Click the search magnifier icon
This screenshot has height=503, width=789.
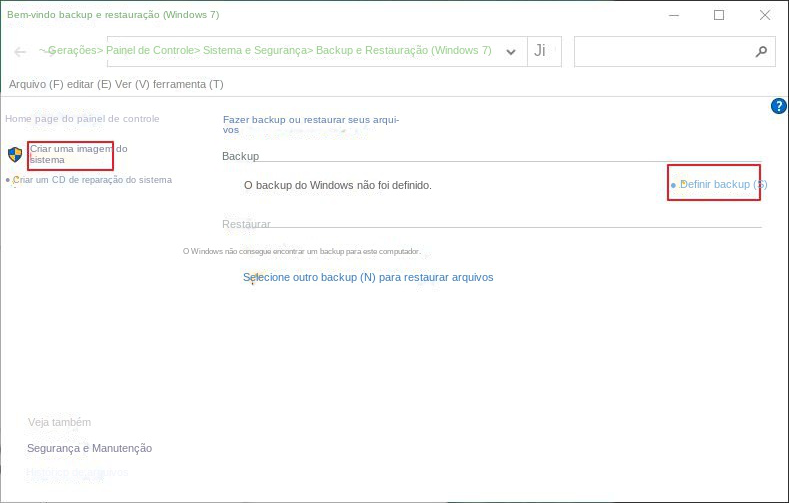(761, 51)
